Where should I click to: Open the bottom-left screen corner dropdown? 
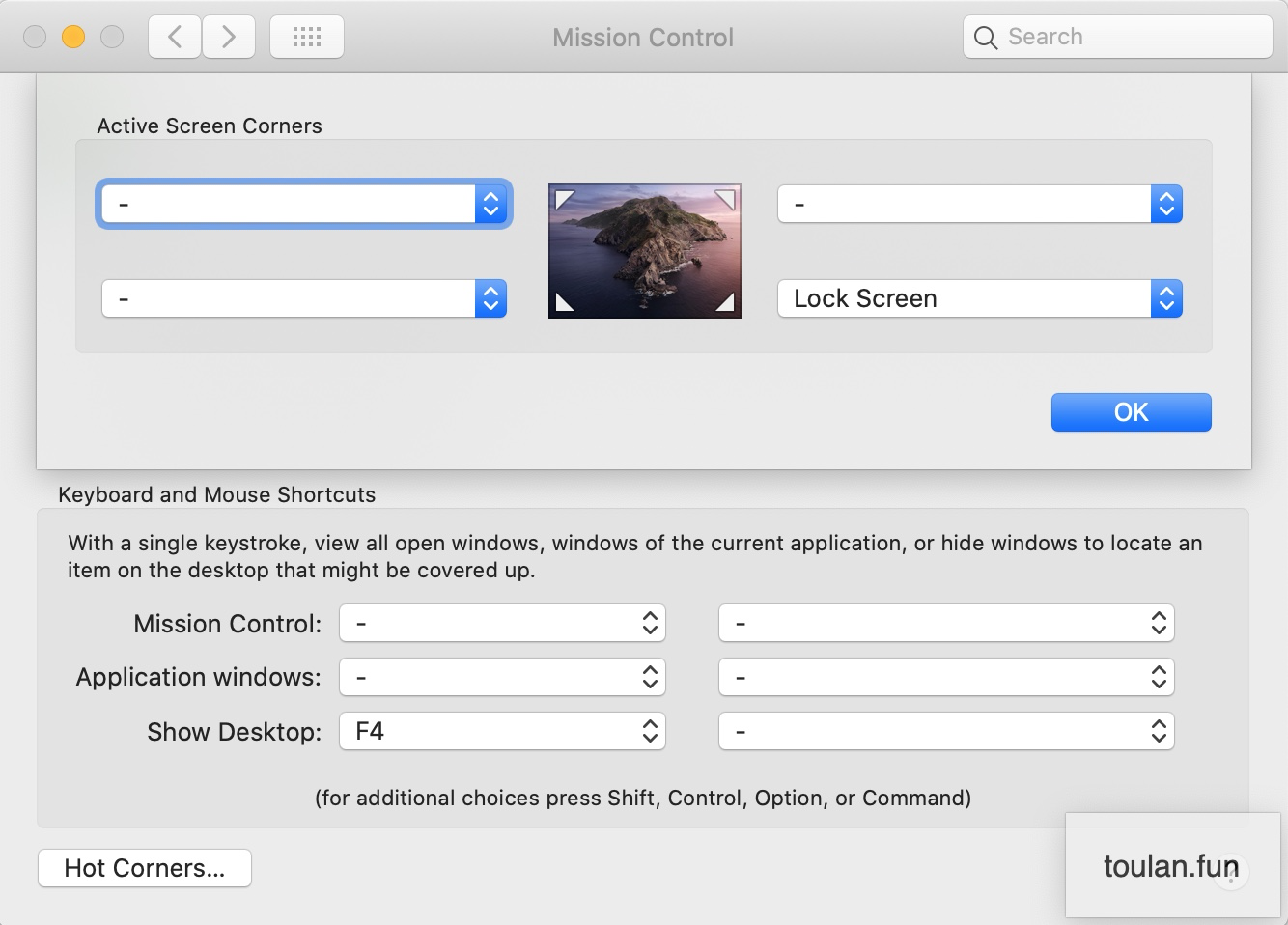(304, 298)
